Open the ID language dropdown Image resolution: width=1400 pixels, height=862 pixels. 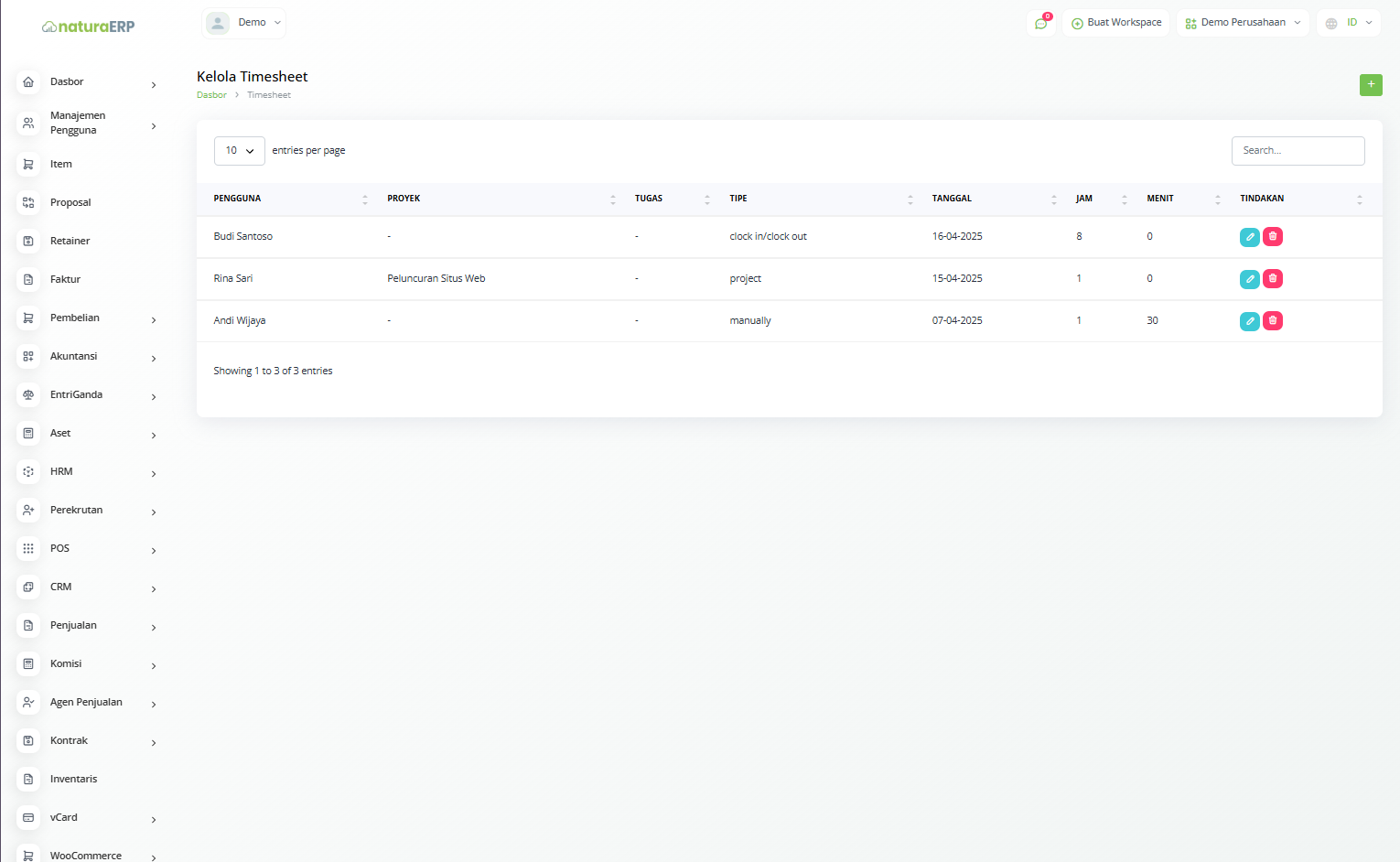coord(1349,23)
